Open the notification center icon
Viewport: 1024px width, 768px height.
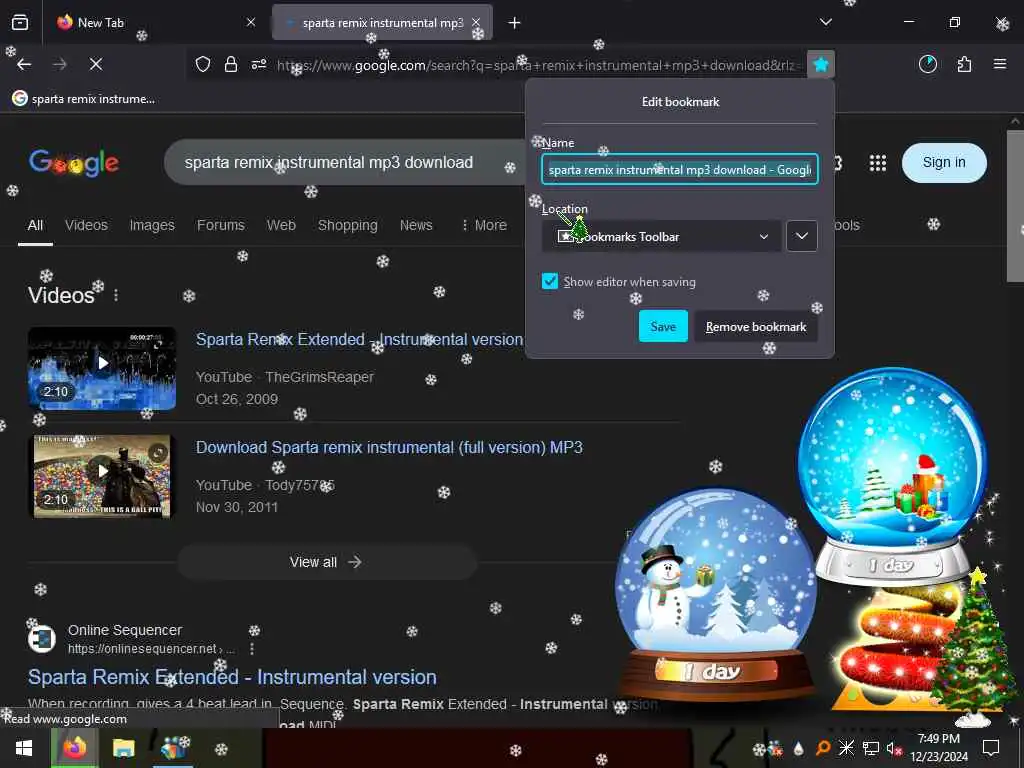coord(991,748)
